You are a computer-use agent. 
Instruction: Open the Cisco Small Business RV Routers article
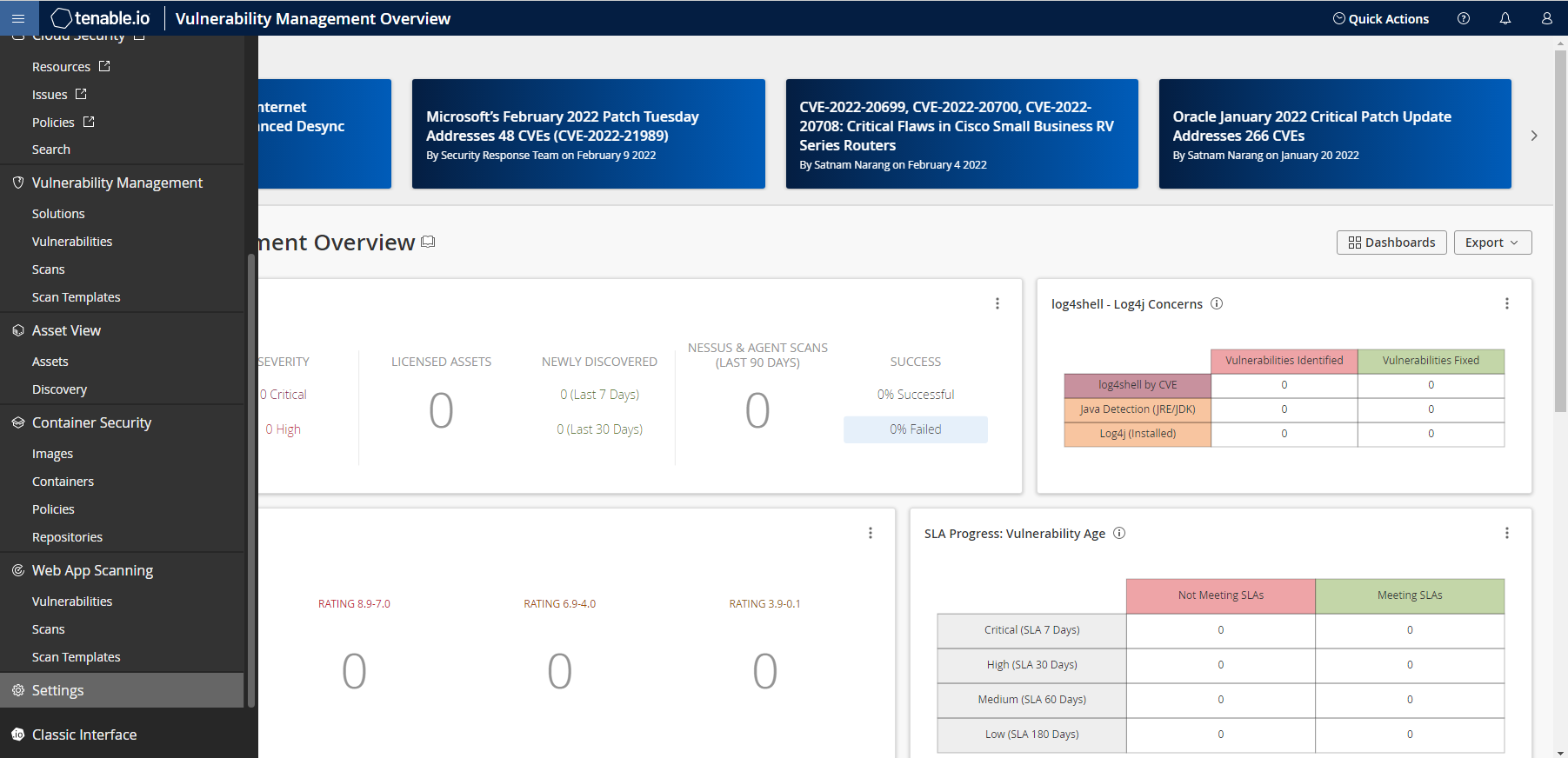tap(962, 134)
